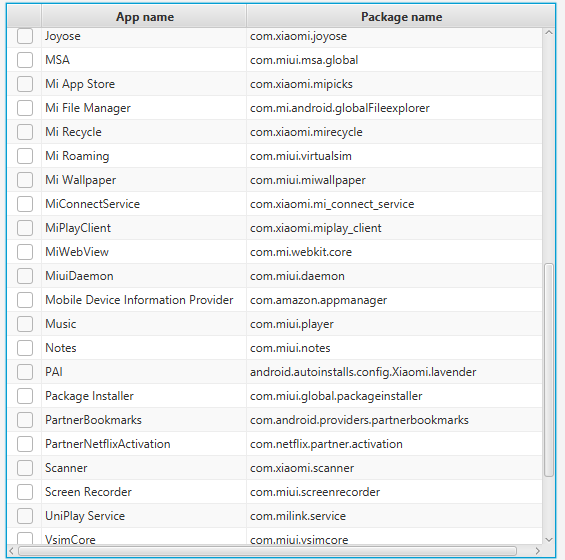Image resolution: width=565 pixels, height=560 pixels.
Task: Check the Scanner app checkbox
Action: click(25, 468)
